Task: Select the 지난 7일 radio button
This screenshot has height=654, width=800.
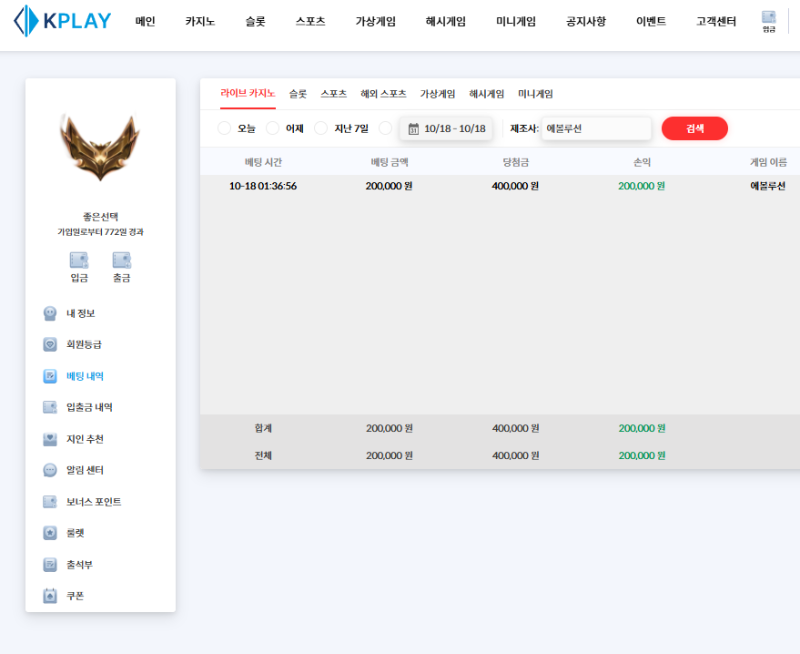Action: (321, 128)
